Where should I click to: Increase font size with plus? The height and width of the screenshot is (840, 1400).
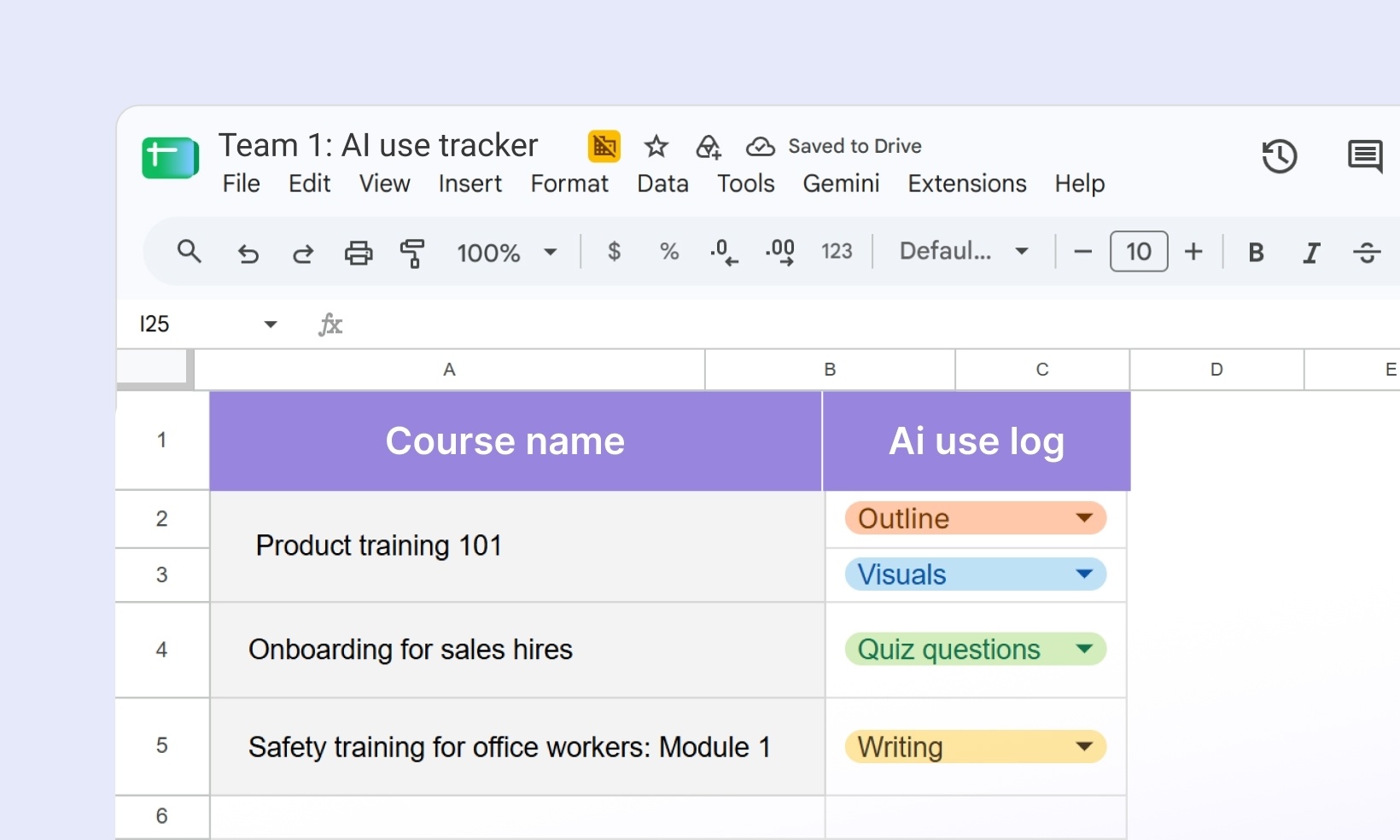coord(1193,252)
